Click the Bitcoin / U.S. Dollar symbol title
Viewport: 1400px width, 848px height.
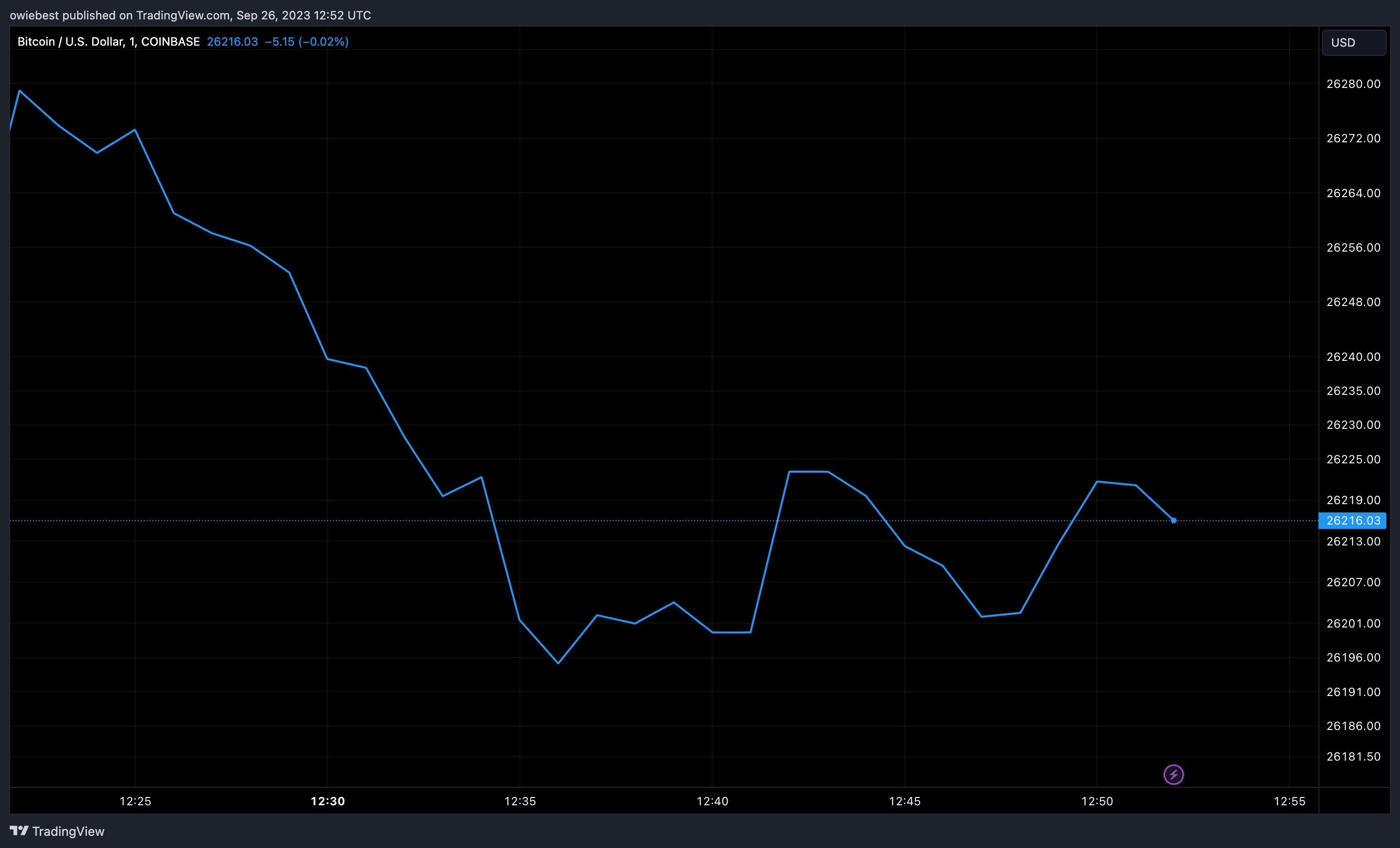pyautogui.click(x=109, y=41)
